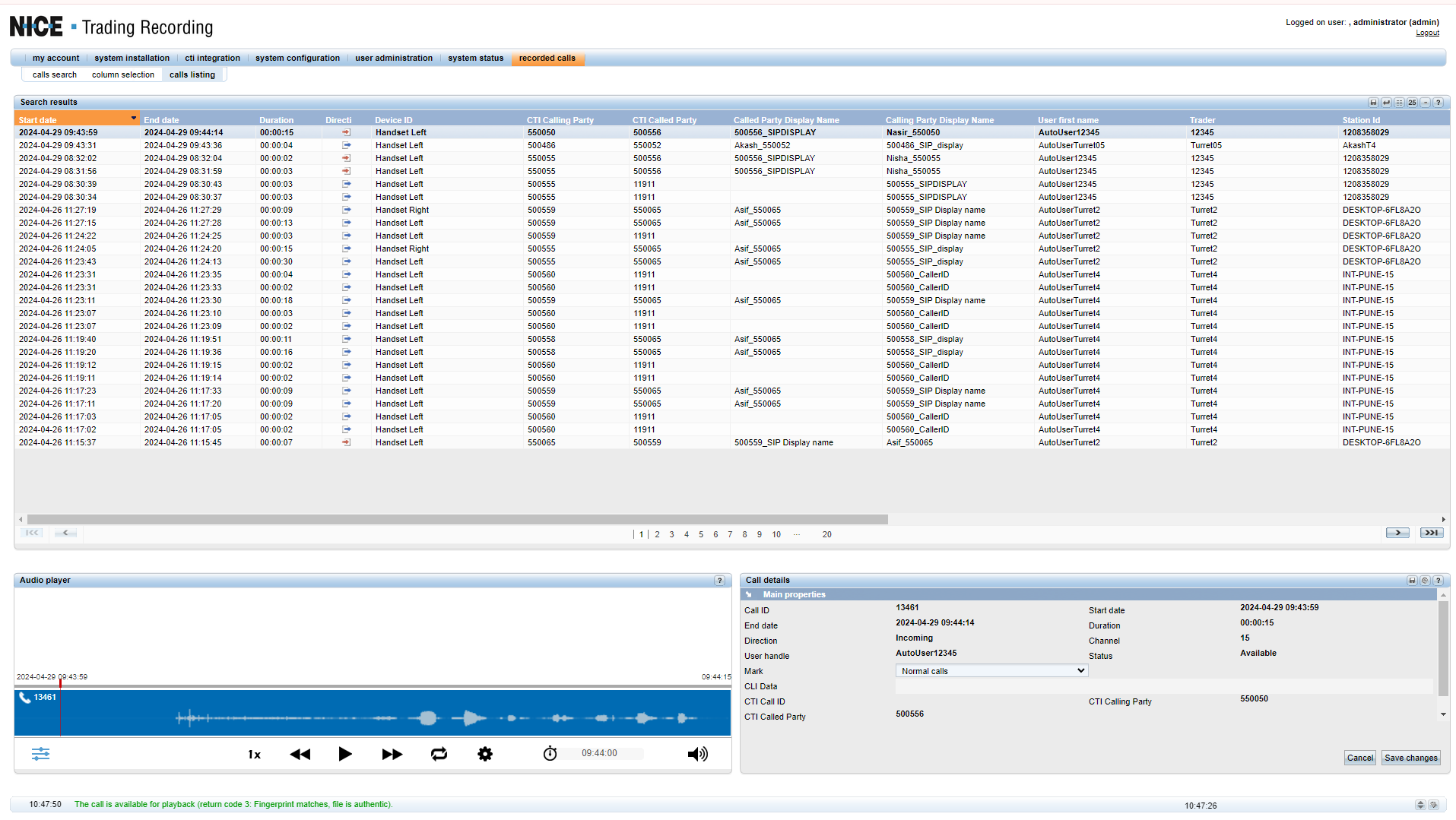Jump to last results page

click(x=1432, y=533)
